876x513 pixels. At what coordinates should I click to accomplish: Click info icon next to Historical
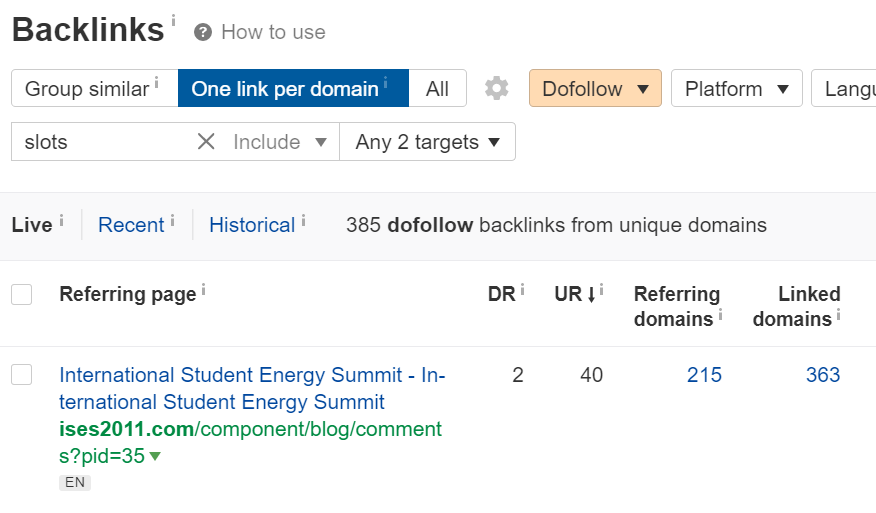(x=303, y=220)
